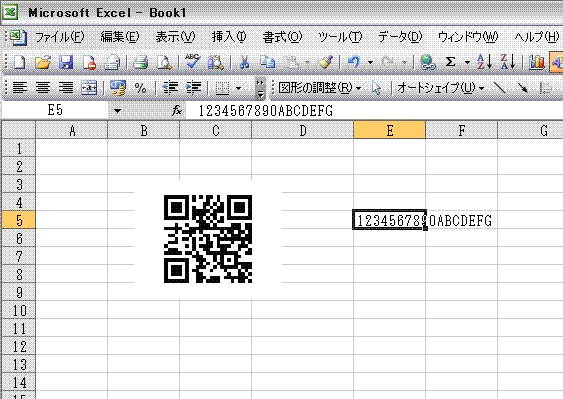Expand the Borders dropdown arrow
Image resolution: width=563 pixels, height=399 pixels.
238,88
